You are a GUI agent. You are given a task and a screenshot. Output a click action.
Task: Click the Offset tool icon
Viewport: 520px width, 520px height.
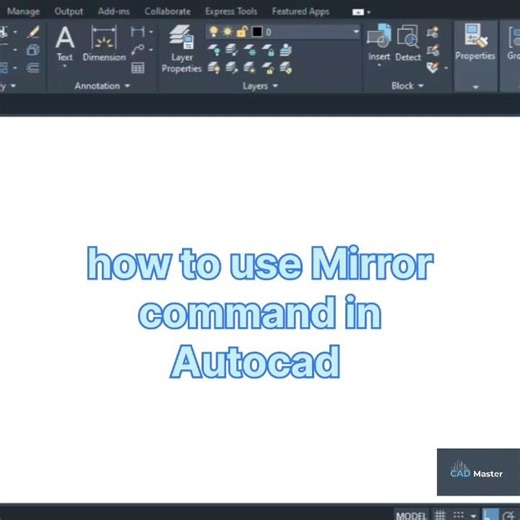tap(33, 68)
